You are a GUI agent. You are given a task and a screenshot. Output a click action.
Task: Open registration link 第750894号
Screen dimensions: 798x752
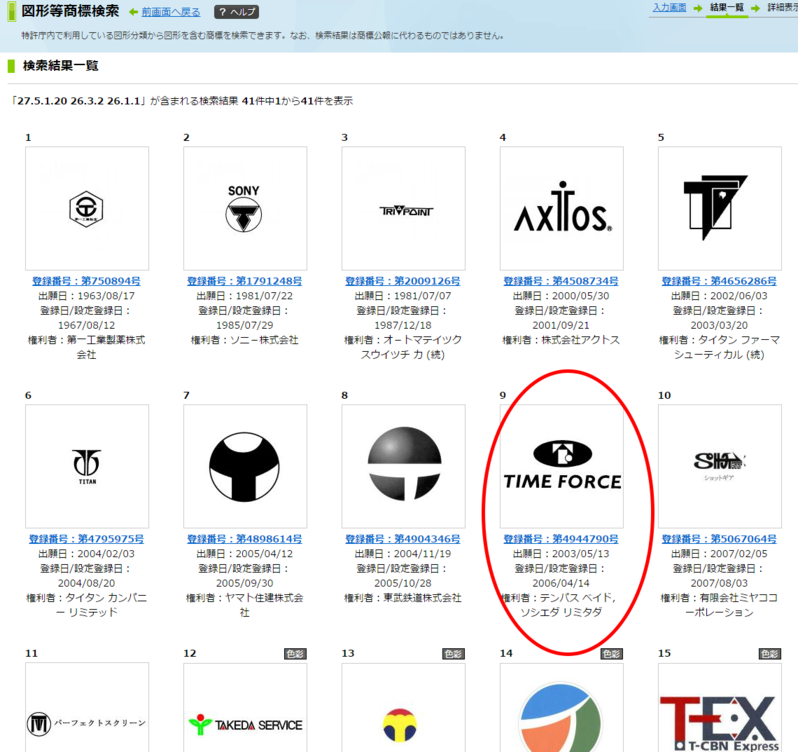point(86,281)
